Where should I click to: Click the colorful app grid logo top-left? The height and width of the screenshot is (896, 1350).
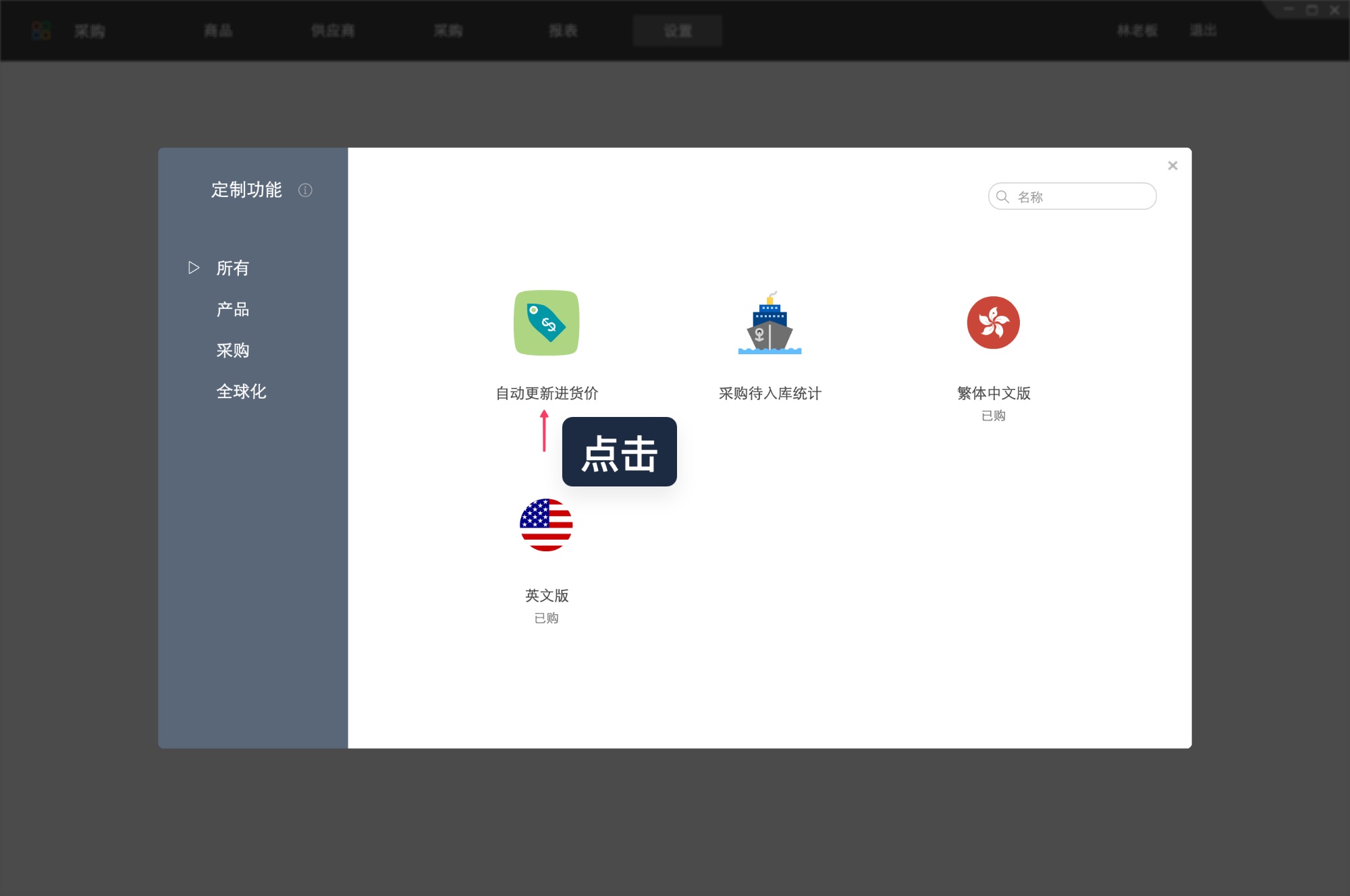pyautogui.click(x=41, y=30)
